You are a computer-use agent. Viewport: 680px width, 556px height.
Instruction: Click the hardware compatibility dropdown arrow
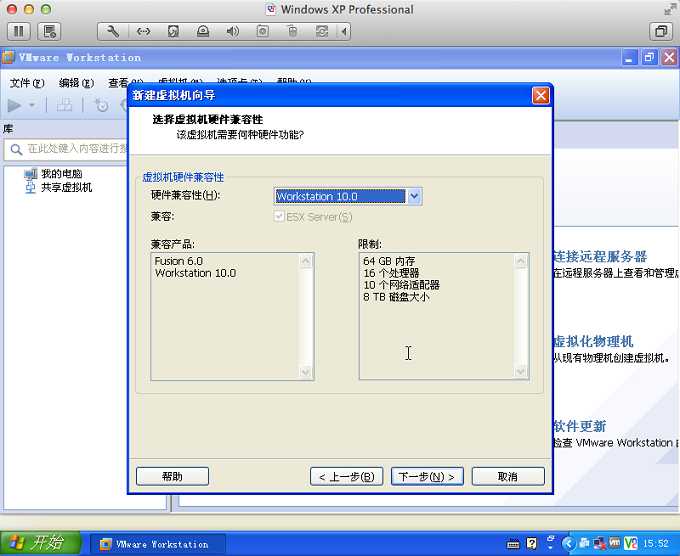pyautogui.click(x=414, y=196)
